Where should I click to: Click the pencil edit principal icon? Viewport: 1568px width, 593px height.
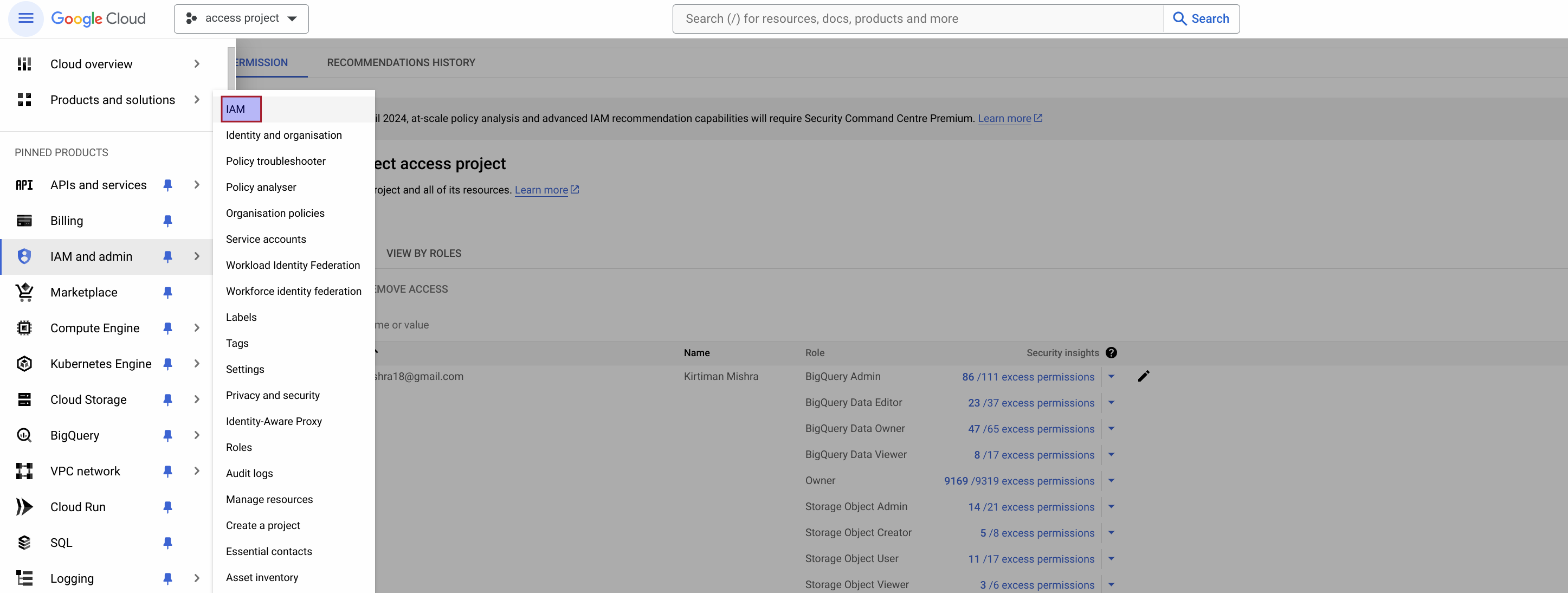pos(1144,376)
